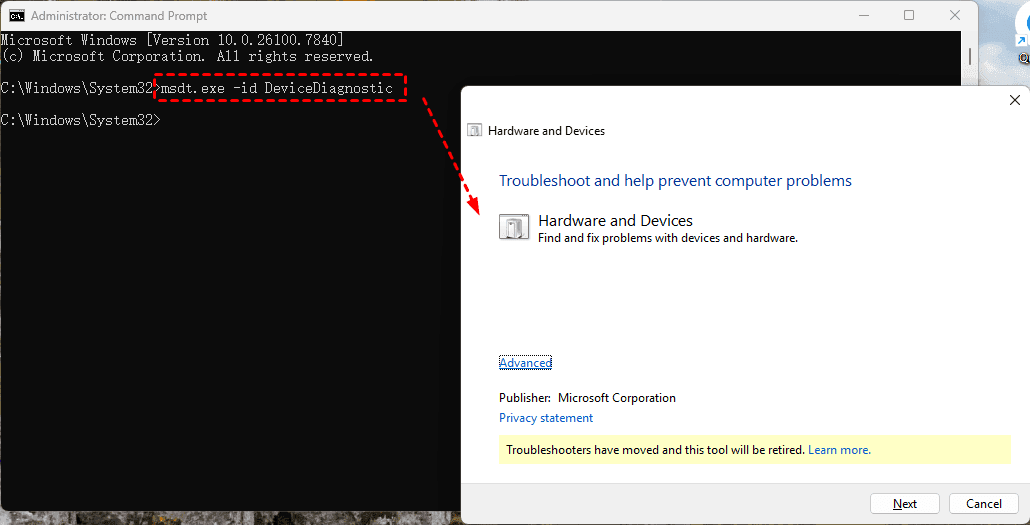
Task: Select the large Hardware and Devices icon
Action: click(x=514, y=228)
